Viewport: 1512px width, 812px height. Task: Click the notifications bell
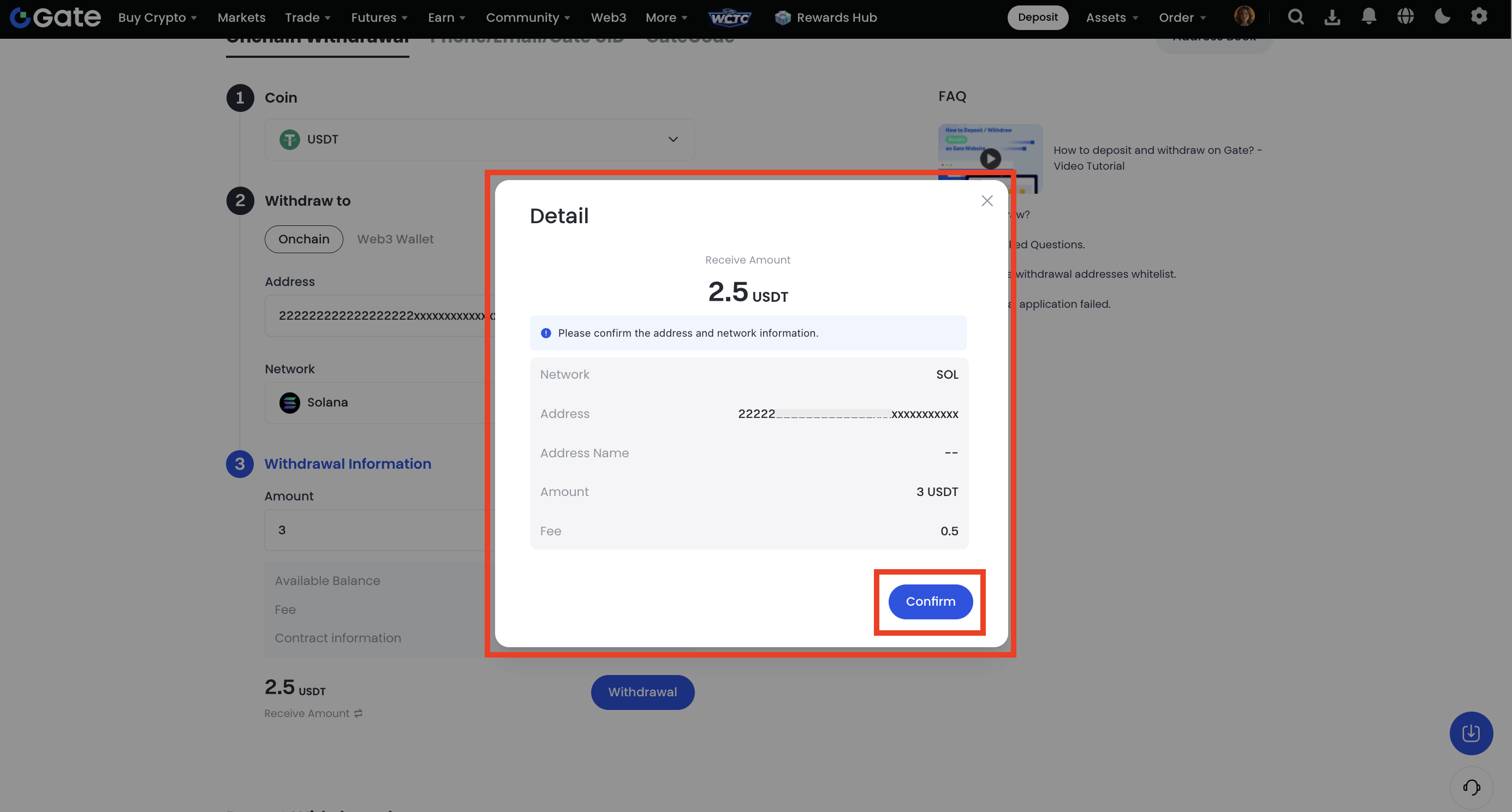1368,17
